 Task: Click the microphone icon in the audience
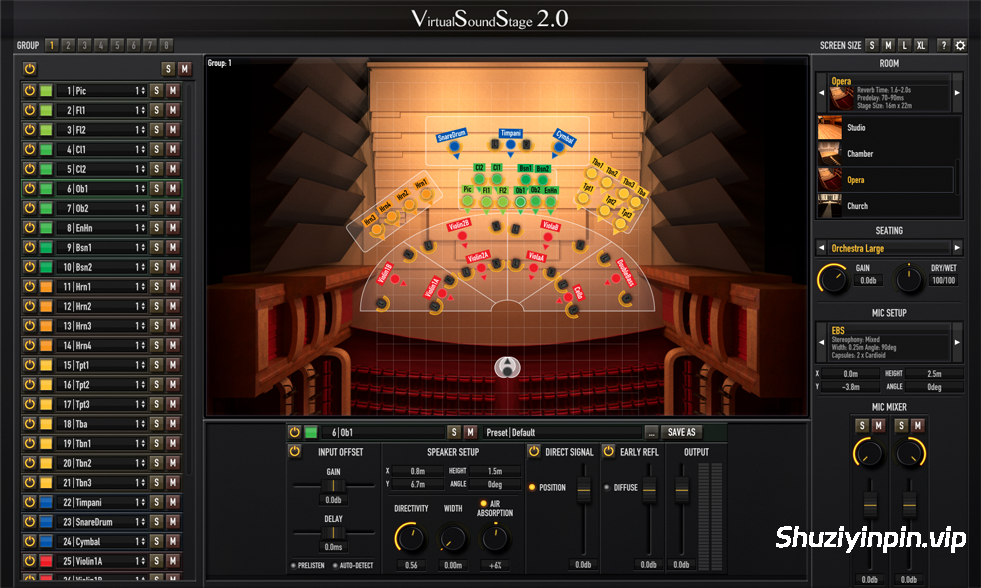(507, 367)
